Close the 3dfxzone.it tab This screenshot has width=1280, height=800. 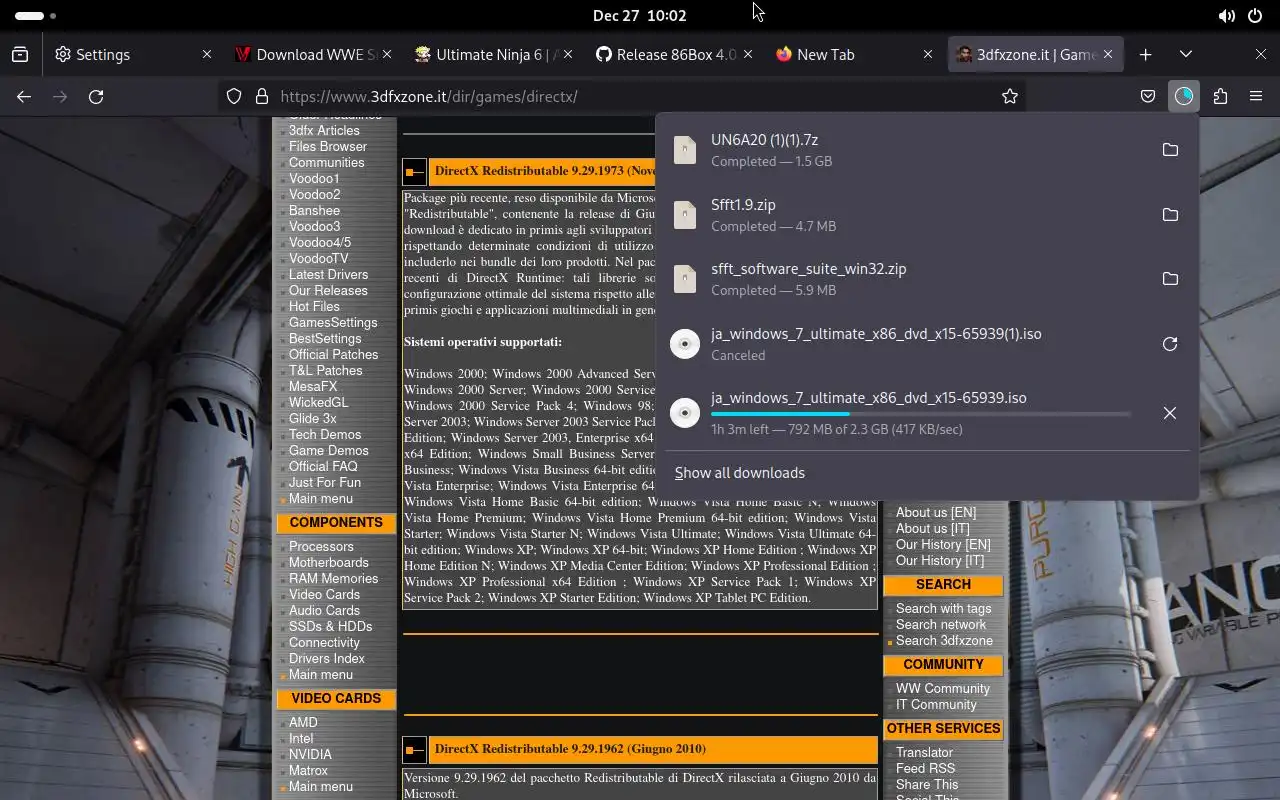(1108, 55)
